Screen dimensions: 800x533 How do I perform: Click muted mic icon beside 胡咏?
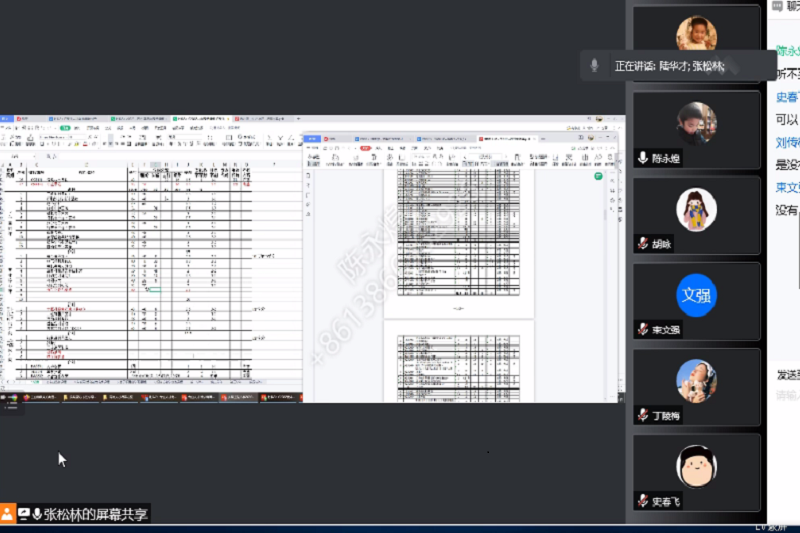point(642,244)
